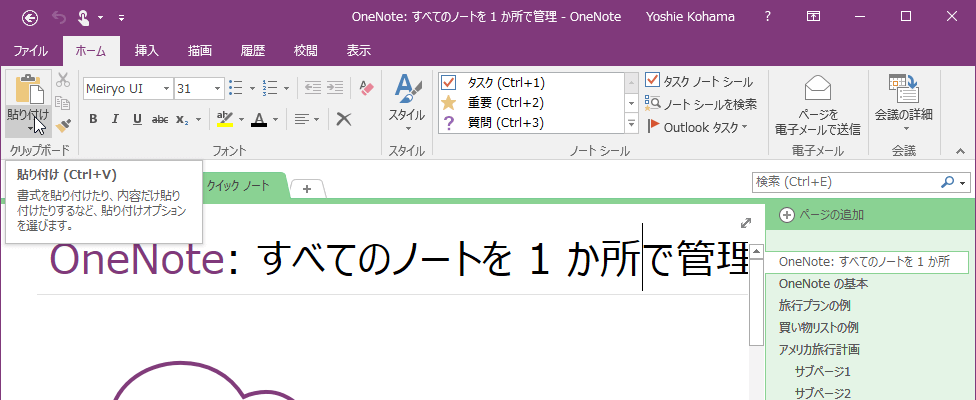Click ページの追加 (Add Page) button
Image resolution: width=976 pixels, height=400 pixels.
pyautogui.click(x=822, y=215)
